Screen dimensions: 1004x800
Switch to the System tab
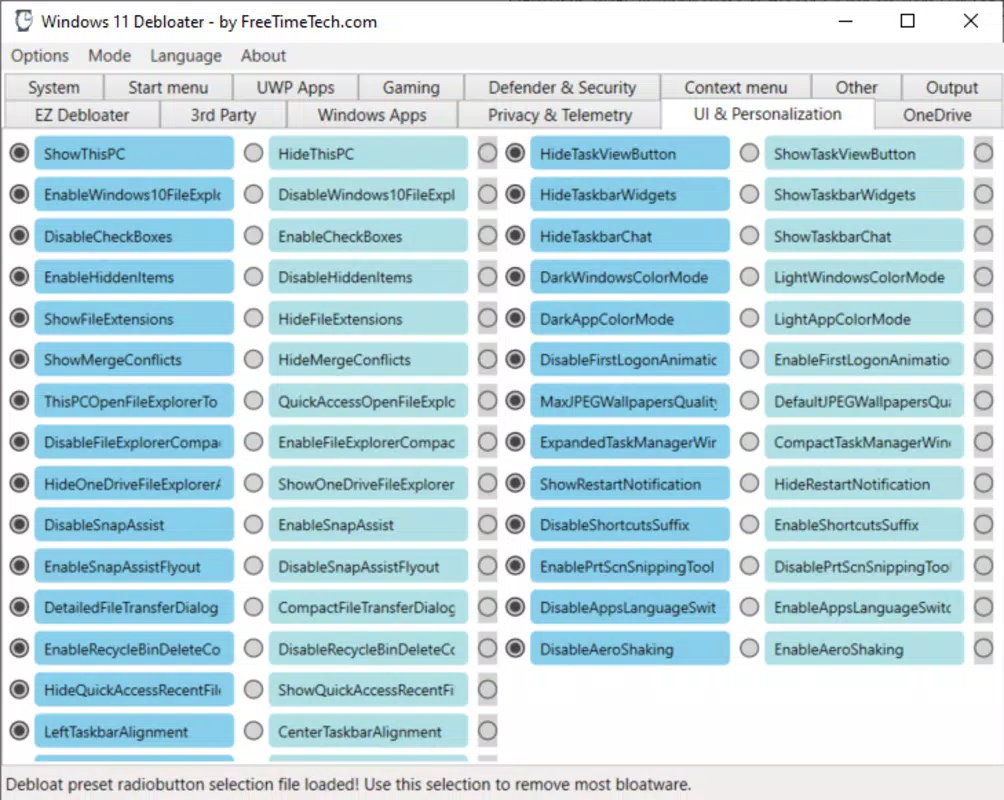coord(54,87)
